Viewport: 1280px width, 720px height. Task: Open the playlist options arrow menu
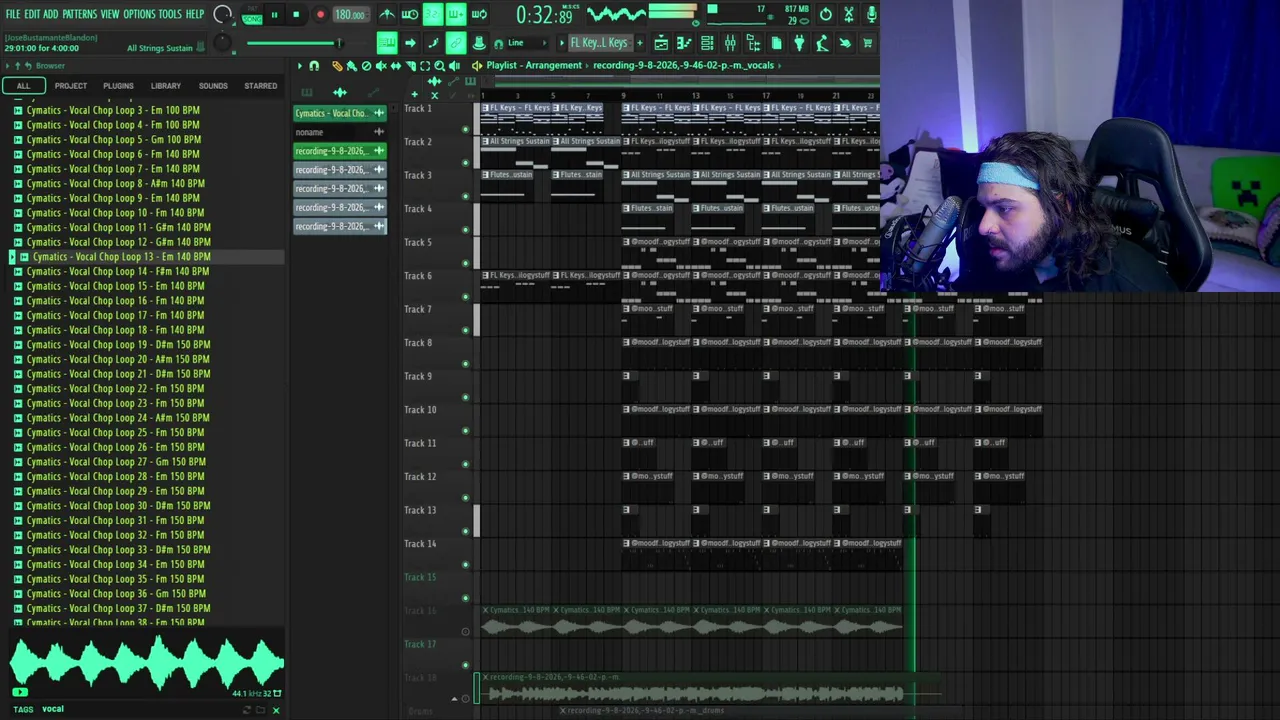click(x=299, y=66)
